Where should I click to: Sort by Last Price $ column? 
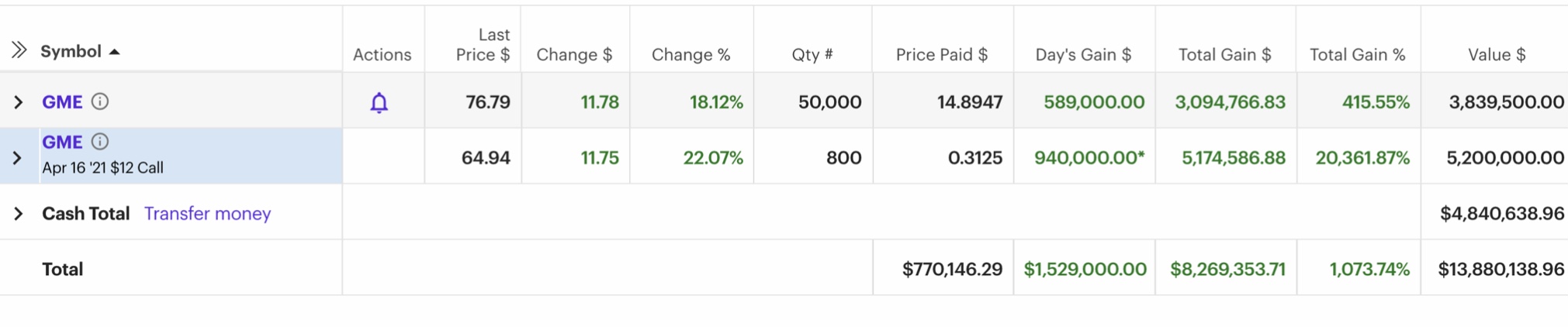(483, 44)
